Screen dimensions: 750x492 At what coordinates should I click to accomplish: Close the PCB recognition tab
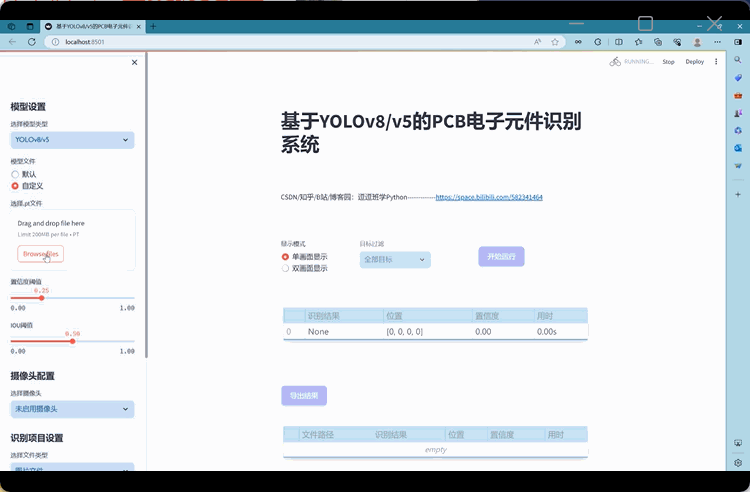(x=139, y=26)
